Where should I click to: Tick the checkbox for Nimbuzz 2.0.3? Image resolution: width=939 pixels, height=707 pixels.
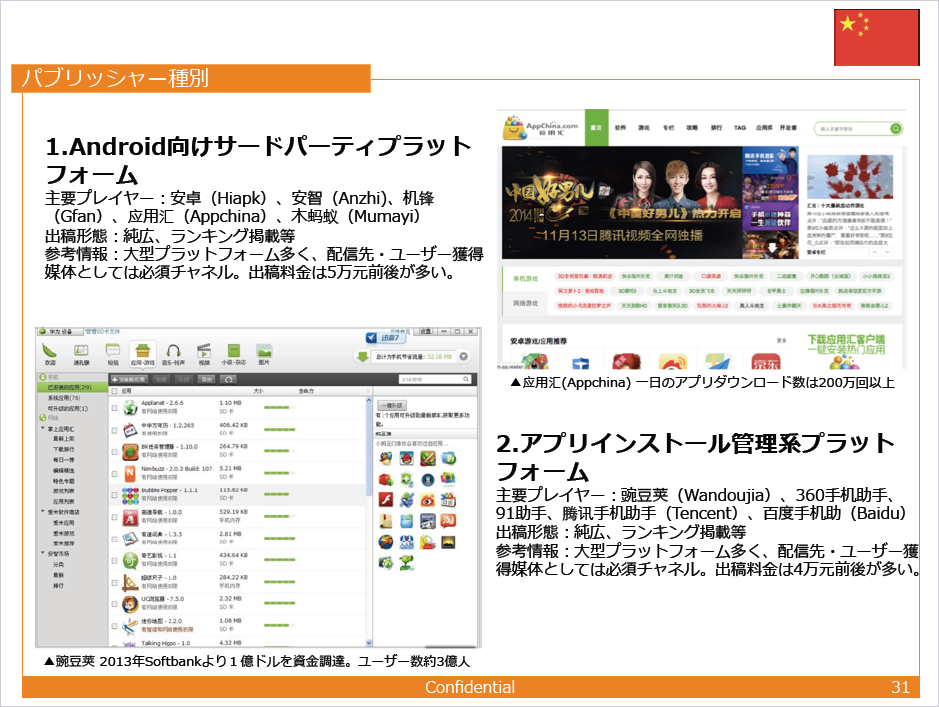click(114, 474)
